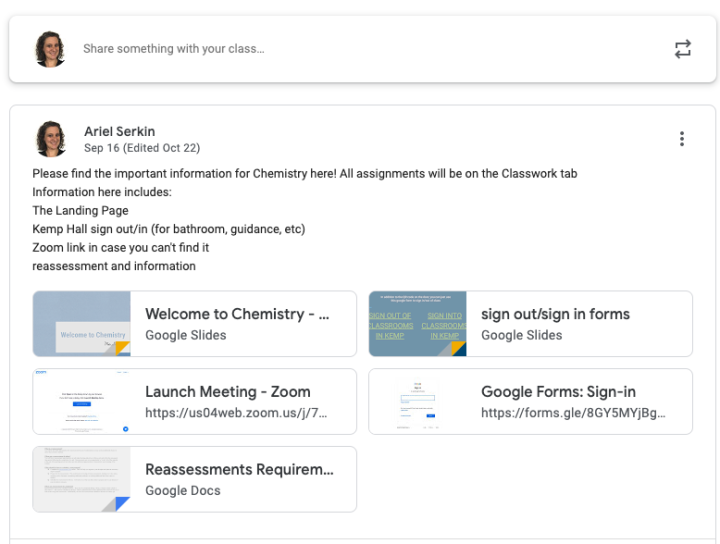Click the Reassessments document thumbnail
Image resolution: width=720 pixels, height=544 pixels.
click(x=82, y=479)
